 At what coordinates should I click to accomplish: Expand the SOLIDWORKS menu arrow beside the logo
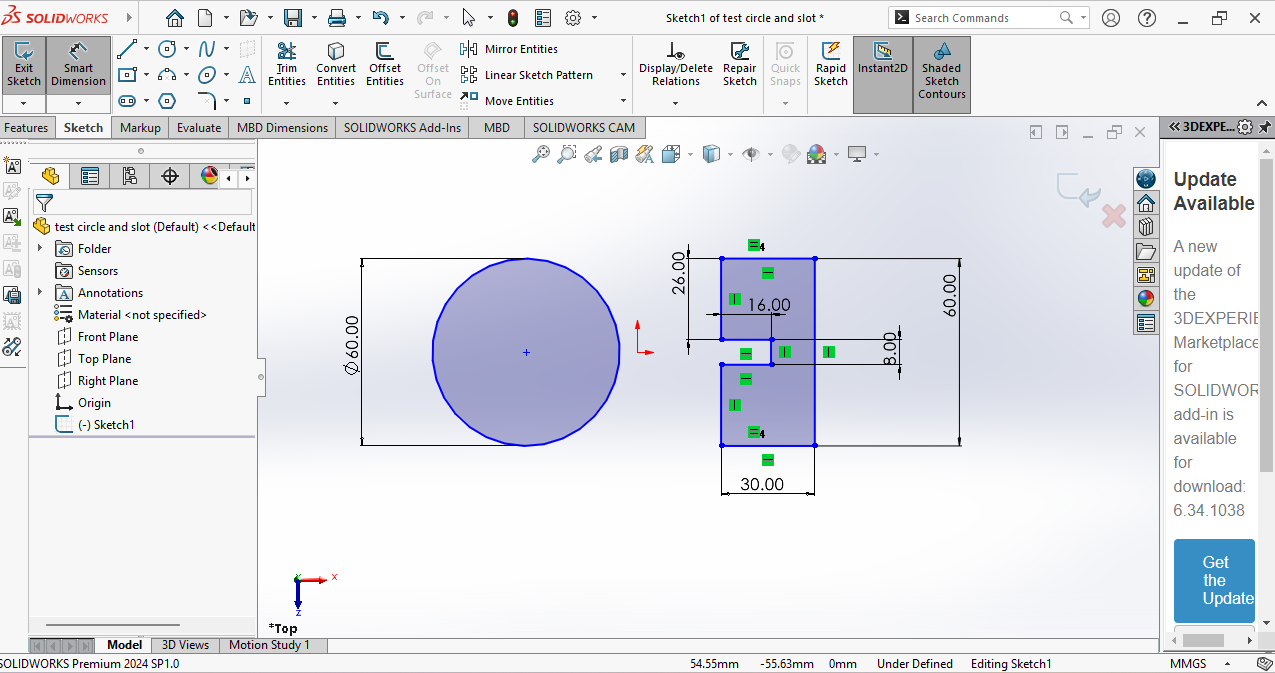click(131, 18)
